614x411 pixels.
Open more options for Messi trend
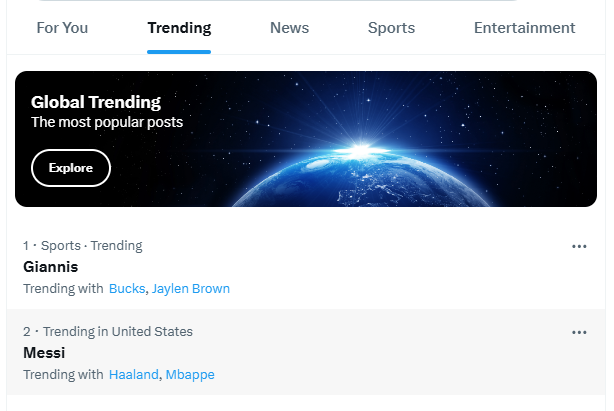pos(579,332)
